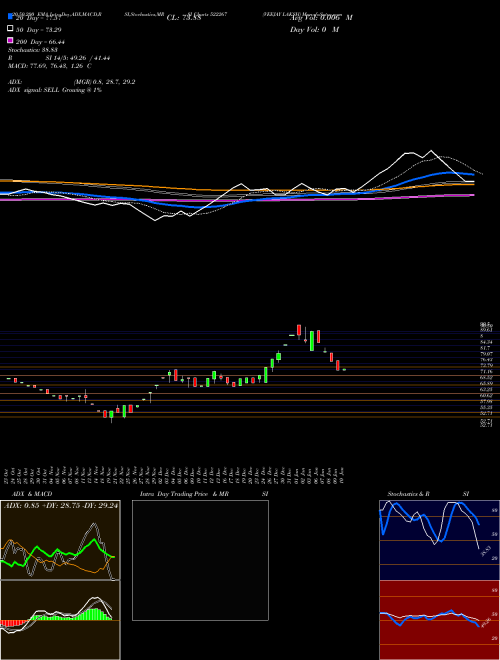Click the '(MGR) 0.8, 28.7, 29.2' ADX values
The width and height of the screenshot is (500, 660).
point(104,82)
